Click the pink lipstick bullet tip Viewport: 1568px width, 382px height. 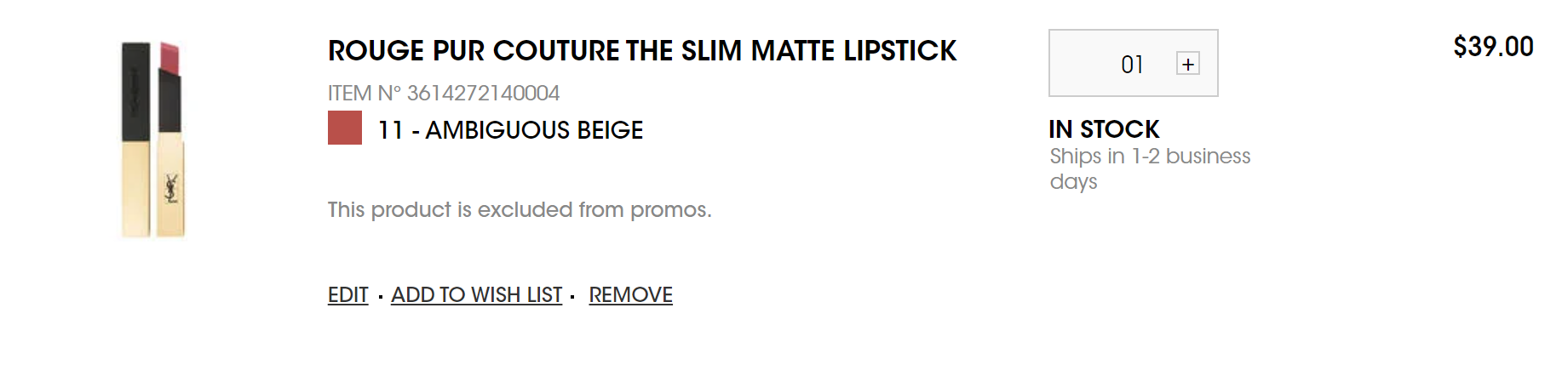(169, 58)
